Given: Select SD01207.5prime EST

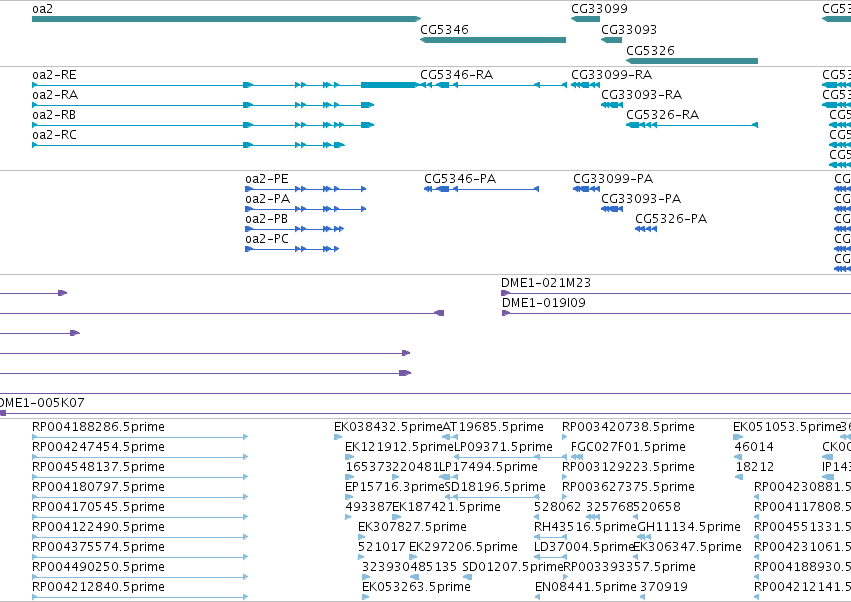Looking at the screenshot, I should click(x=467, y=576).
